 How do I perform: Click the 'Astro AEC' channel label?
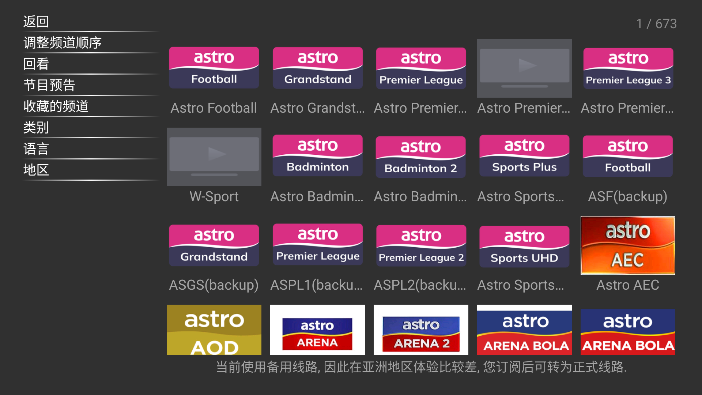coord(628,285)
